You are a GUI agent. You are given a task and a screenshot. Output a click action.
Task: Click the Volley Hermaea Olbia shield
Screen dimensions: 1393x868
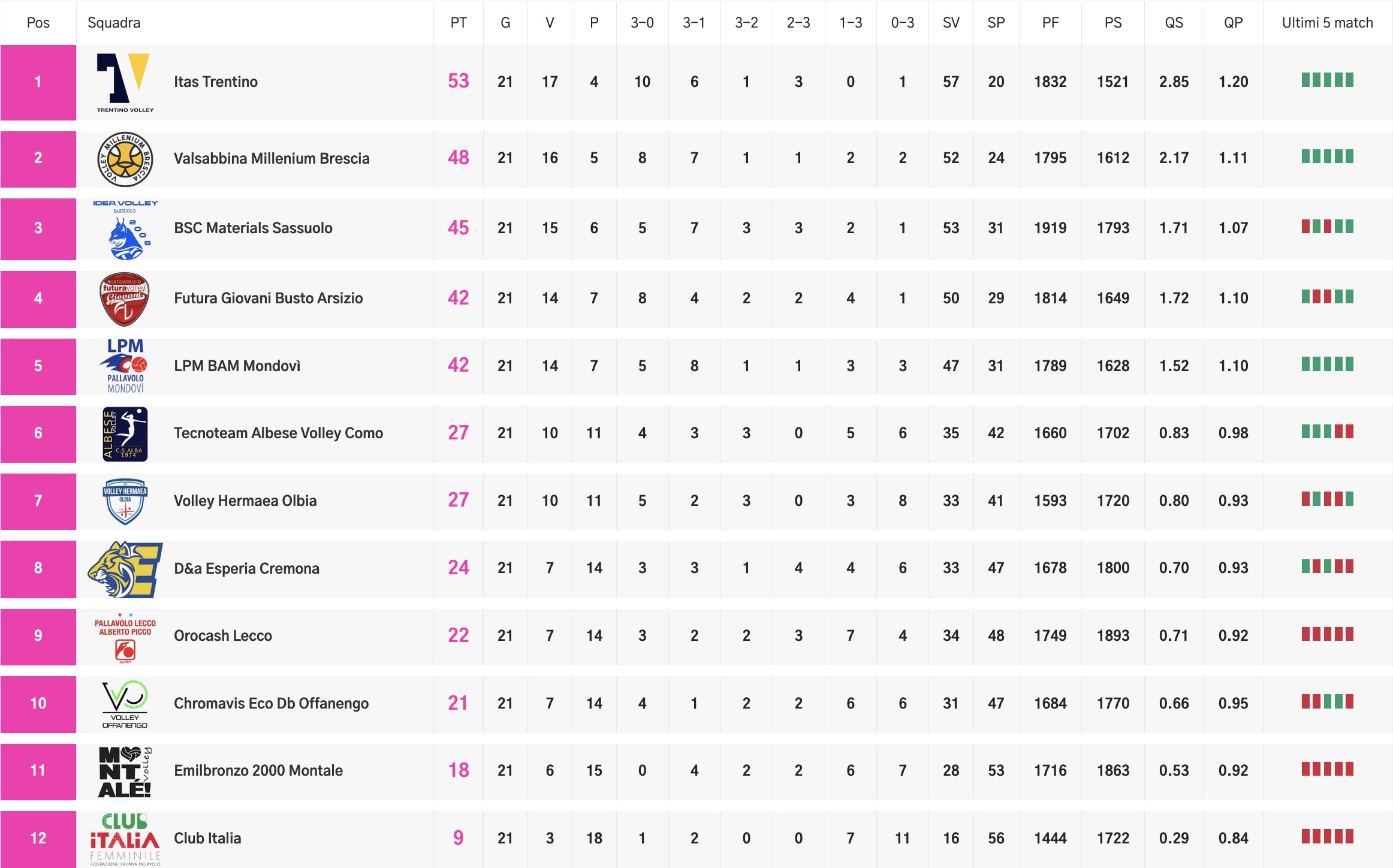(125, 501)
